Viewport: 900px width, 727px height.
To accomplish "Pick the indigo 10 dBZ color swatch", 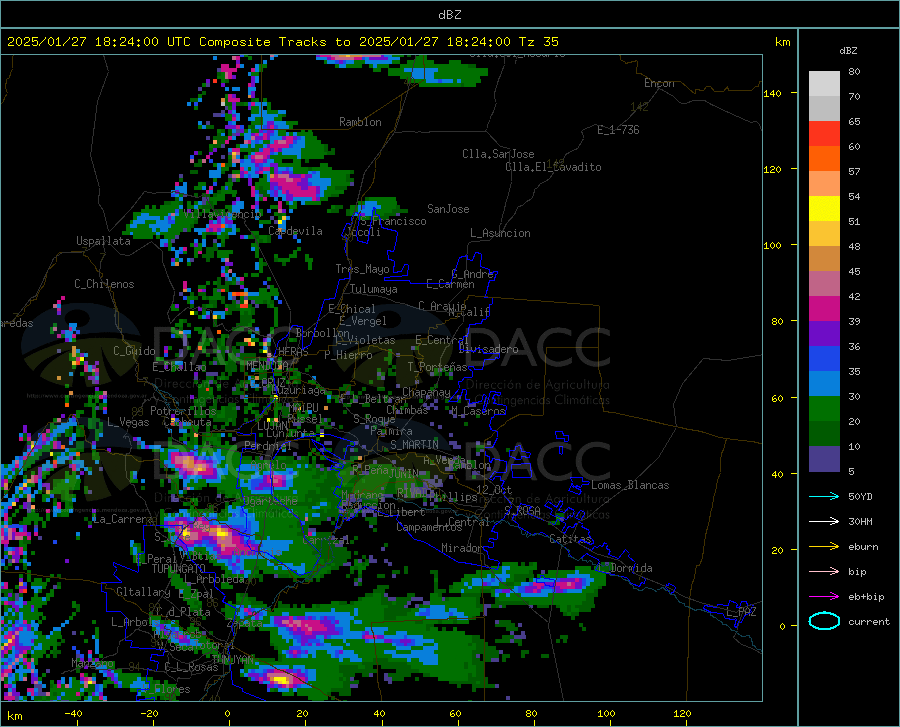I will [824, 459].
